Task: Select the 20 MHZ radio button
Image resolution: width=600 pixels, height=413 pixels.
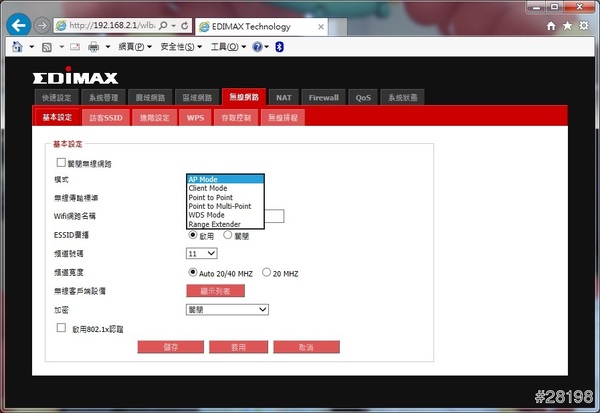Action: pos(266,272)
